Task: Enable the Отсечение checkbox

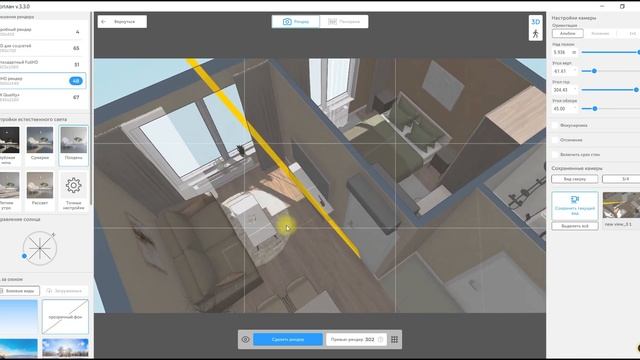Action: pyautogui.click(x=555, y=140)
